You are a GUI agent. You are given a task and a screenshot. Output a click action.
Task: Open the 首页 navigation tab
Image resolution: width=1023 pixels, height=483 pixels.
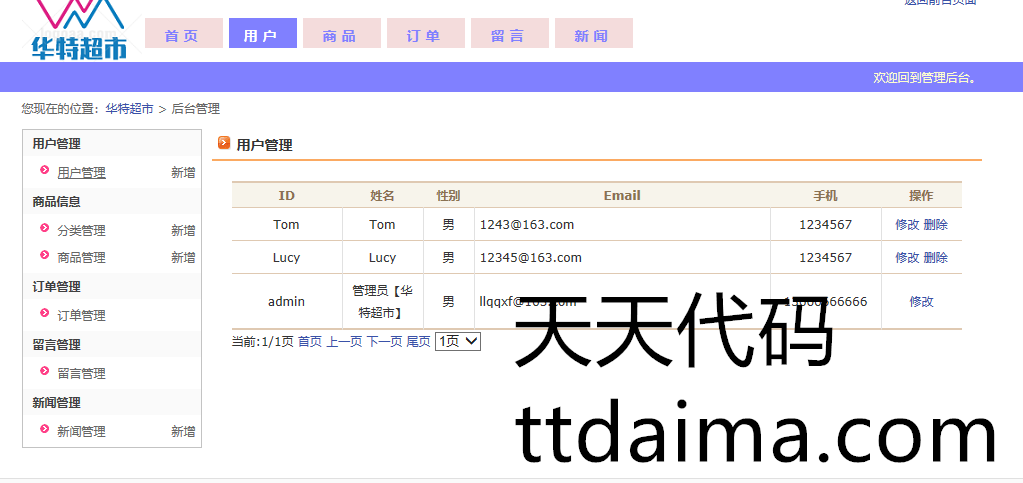pyautogui.click(x=181, y=35)
